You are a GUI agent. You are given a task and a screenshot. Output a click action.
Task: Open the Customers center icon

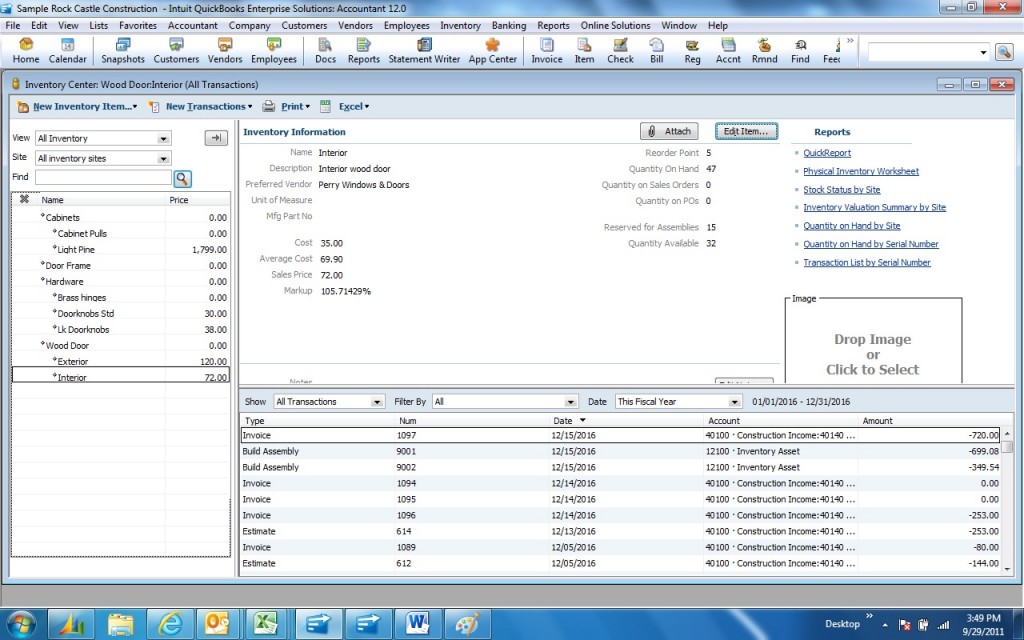point(176,50)
